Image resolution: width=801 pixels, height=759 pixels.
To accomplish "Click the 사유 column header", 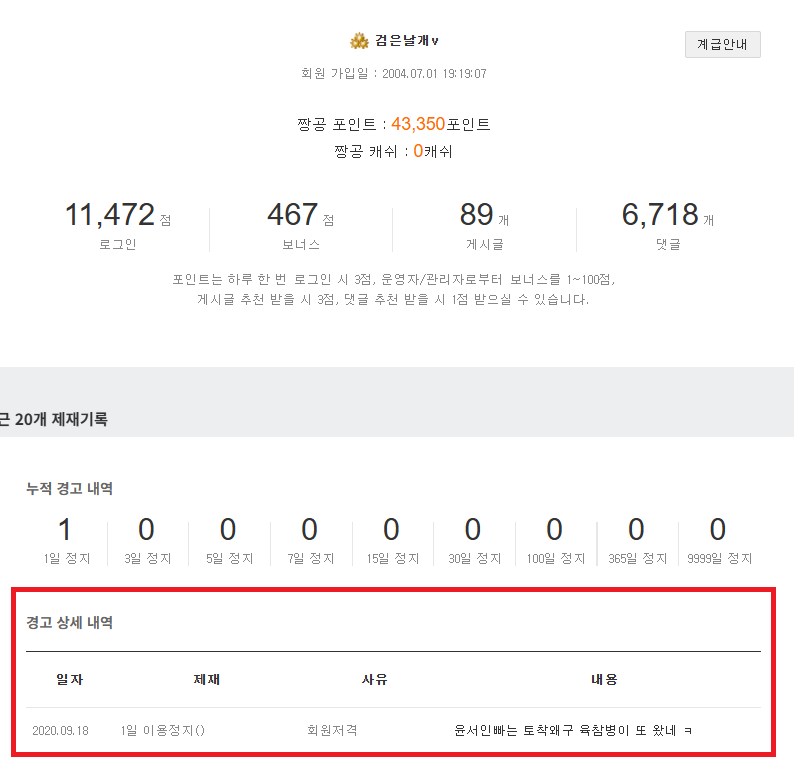I will [374, 680].
